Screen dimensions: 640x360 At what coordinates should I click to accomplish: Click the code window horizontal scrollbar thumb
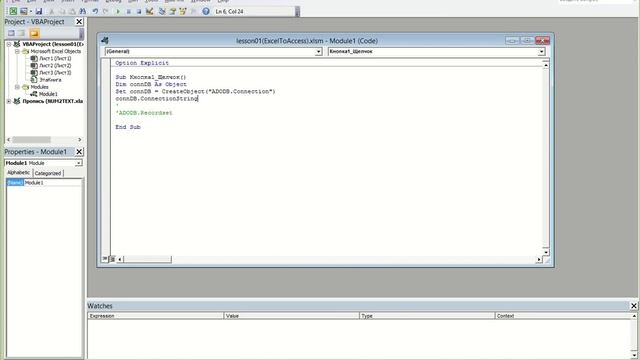pyautogui.click(x=147, y=259)
